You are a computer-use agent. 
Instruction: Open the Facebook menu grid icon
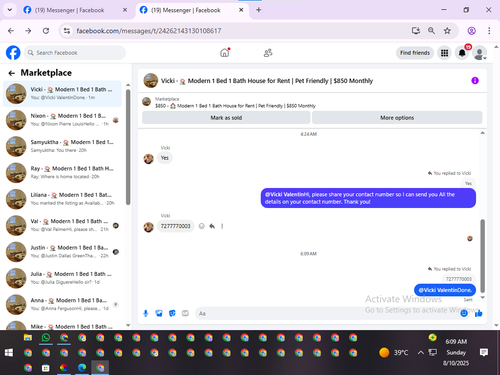(x=444, y=53)
